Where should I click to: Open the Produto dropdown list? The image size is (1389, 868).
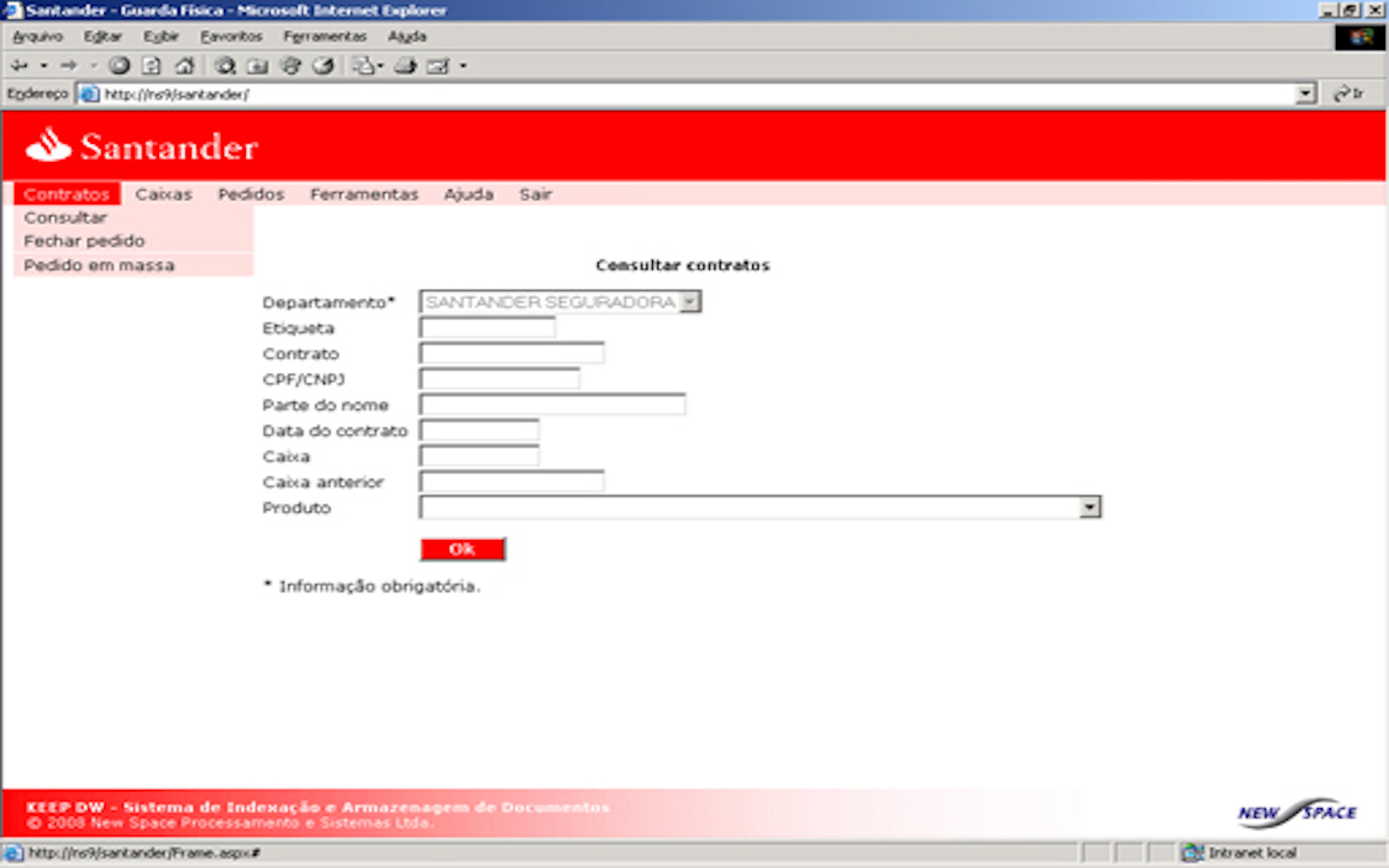[x=1089, y=507]
